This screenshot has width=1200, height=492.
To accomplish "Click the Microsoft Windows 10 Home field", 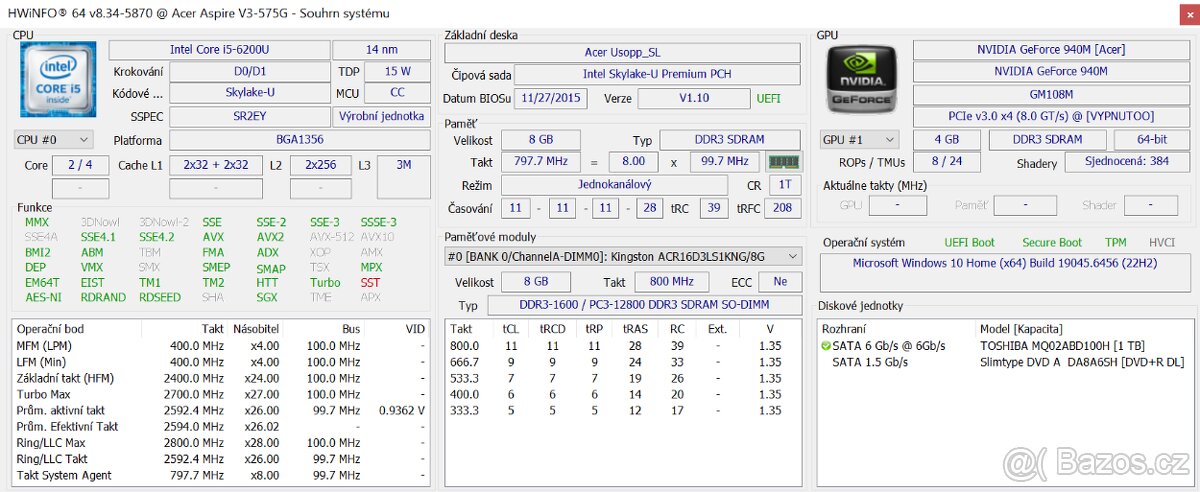I will pyautogui.click(x=1007, y=263).
